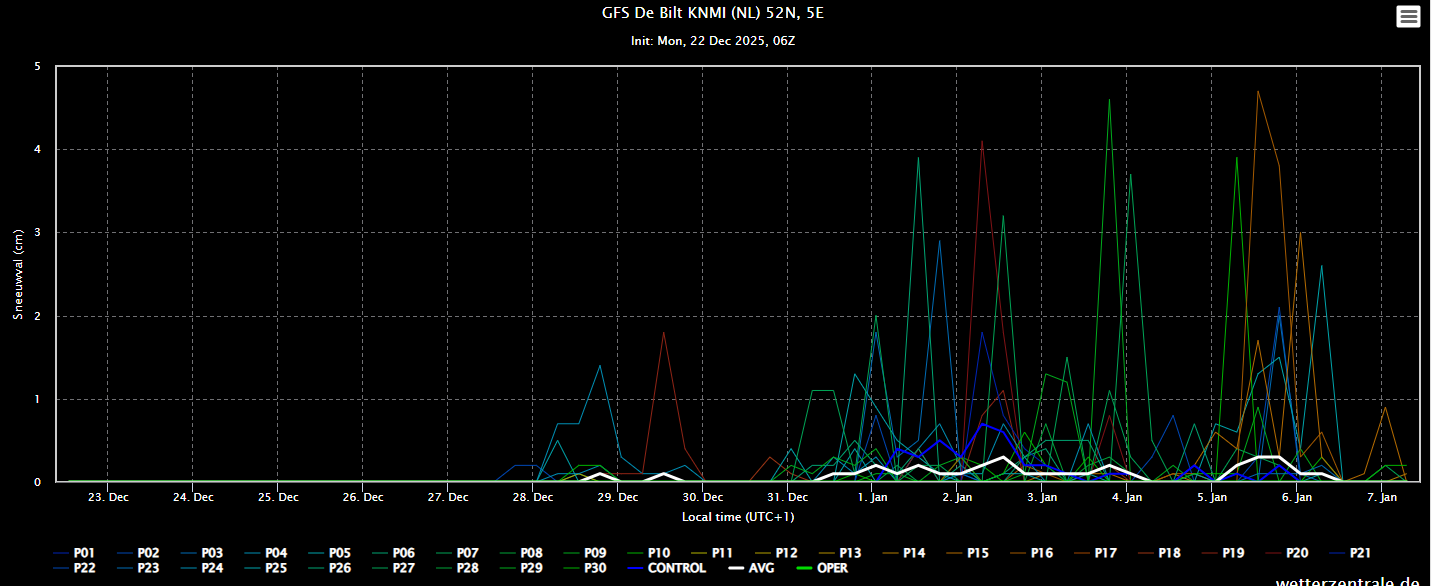Toggle the CONTROL run line

[x=667, y=568]
